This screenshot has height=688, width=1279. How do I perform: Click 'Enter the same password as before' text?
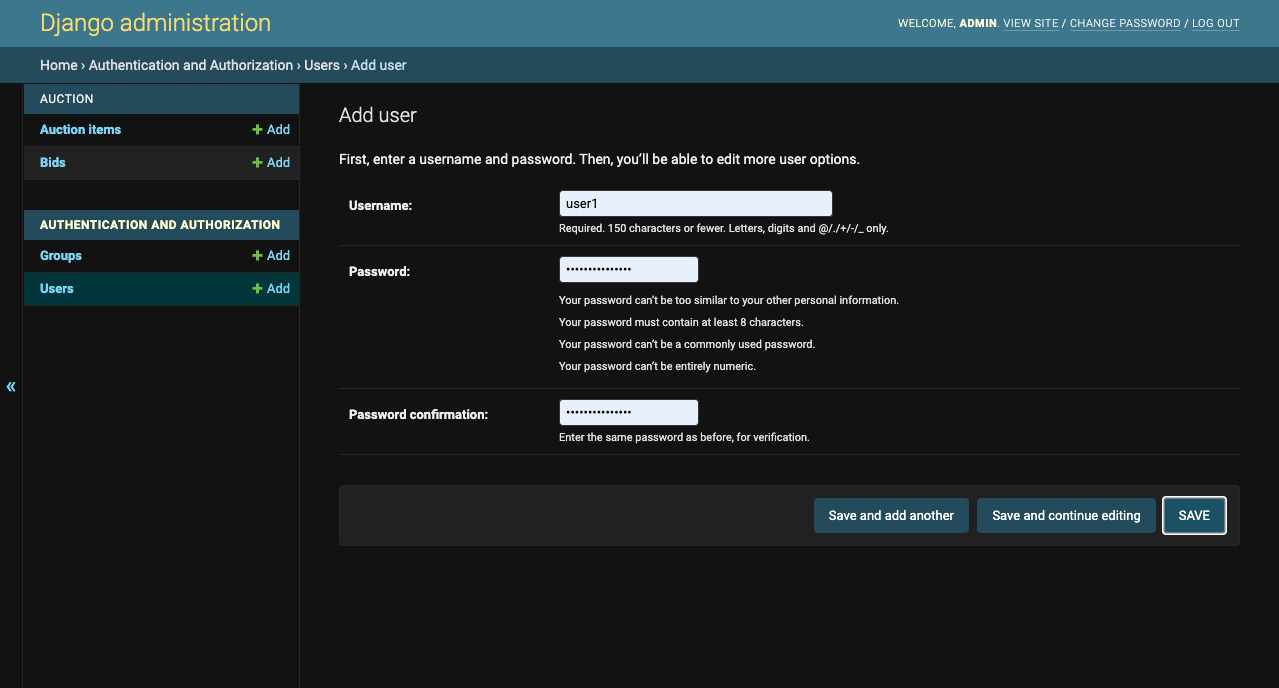click(684, 437)
